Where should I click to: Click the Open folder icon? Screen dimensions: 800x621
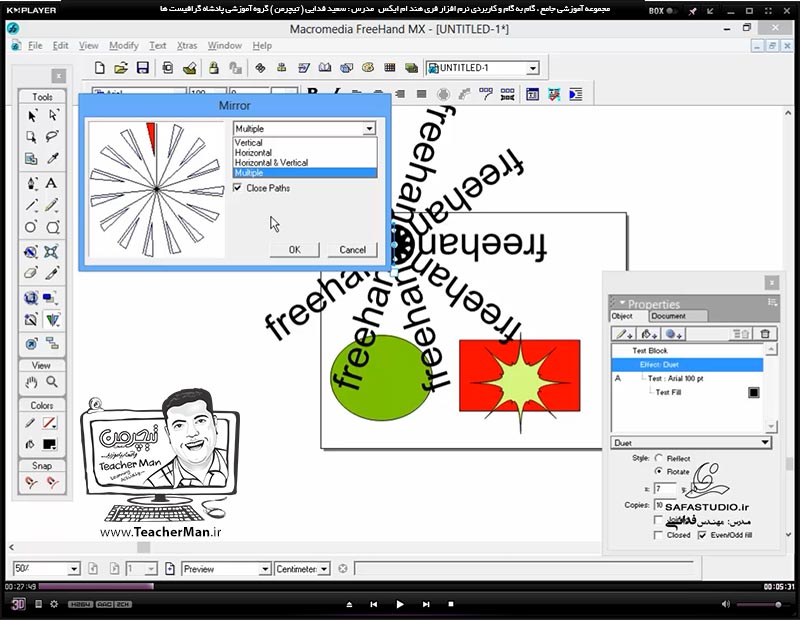point(121,68)
